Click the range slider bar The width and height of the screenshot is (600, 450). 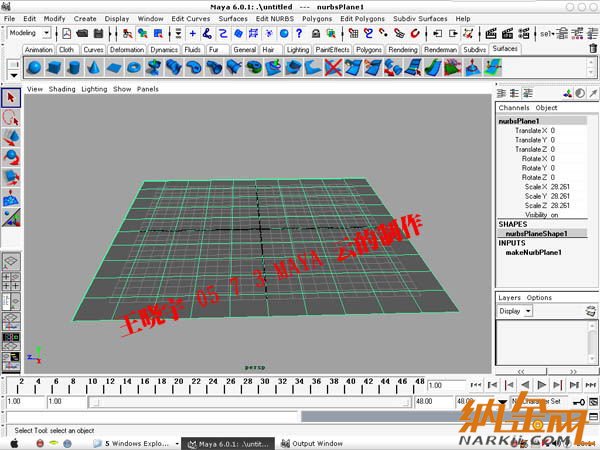pos(251,402)
